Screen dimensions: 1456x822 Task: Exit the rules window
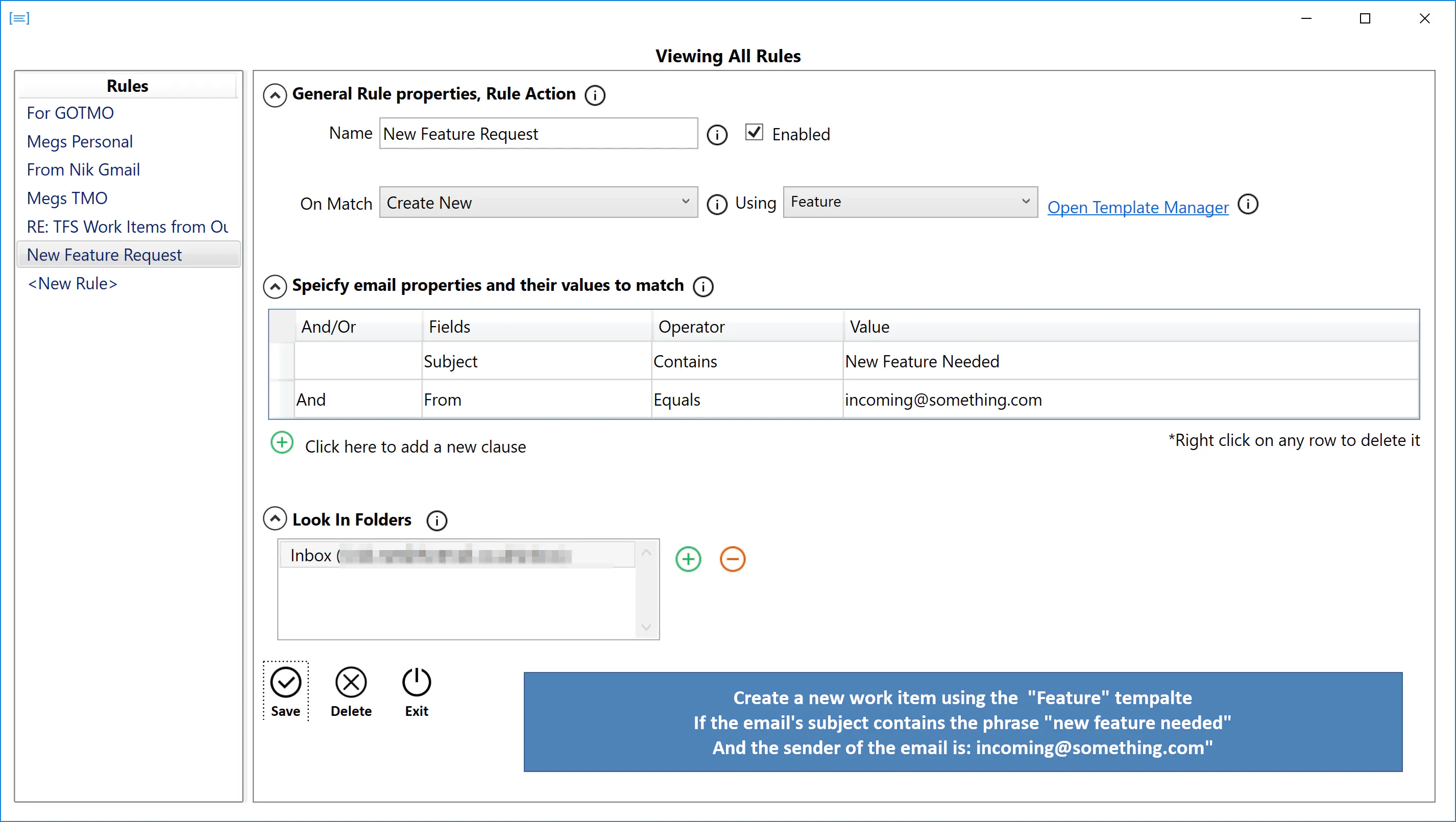pos(417,692)
